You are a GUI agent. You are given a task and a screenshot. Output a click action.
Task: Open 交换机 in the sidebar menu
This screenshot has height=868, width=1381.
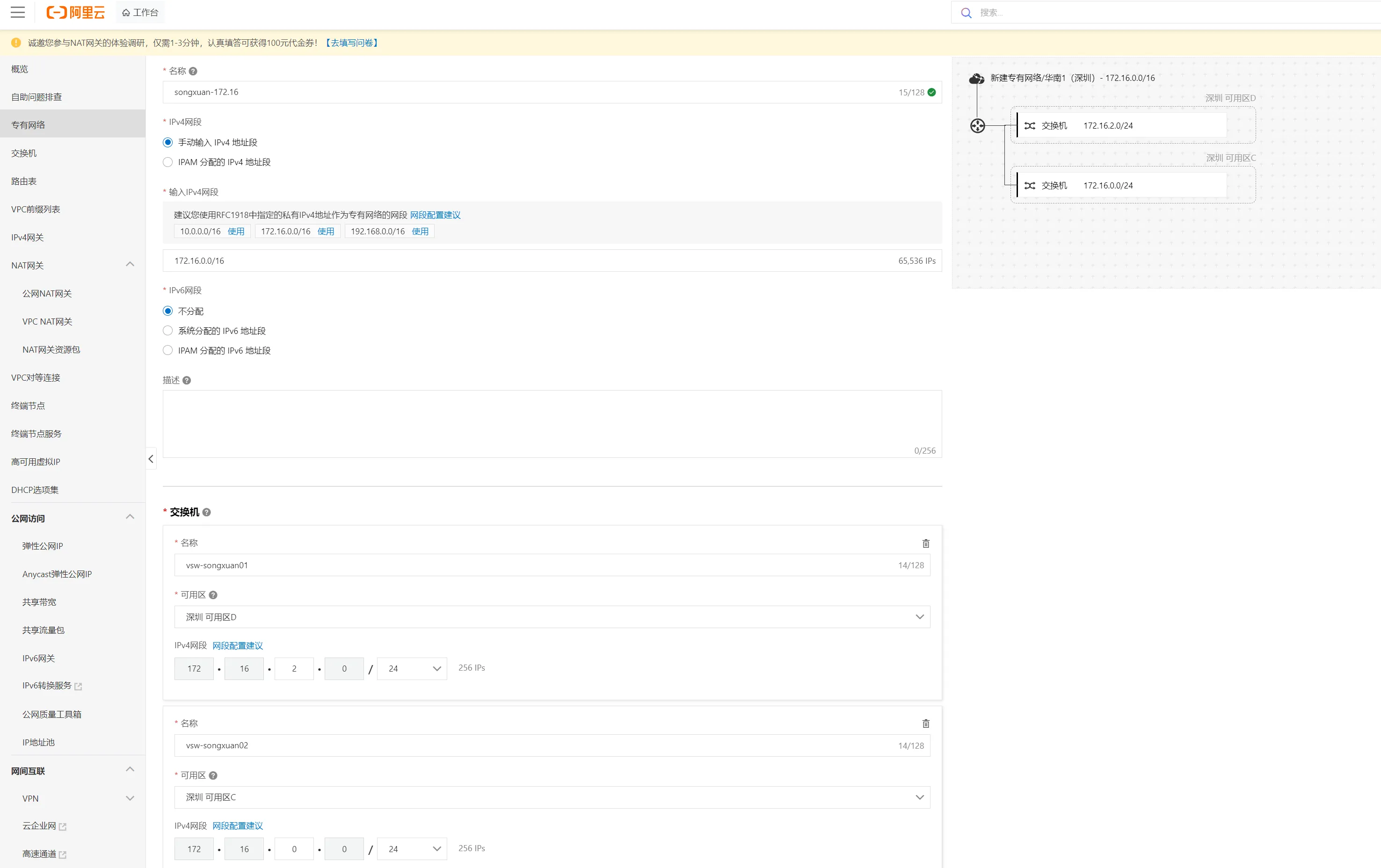(x=24, y=153)
